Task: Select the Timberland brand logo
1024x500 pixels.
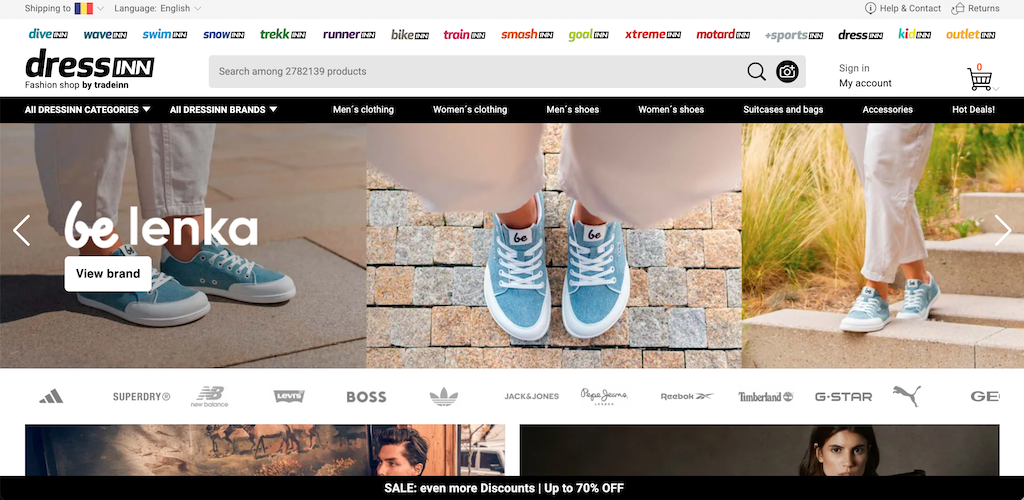Action: click(765, 396)
